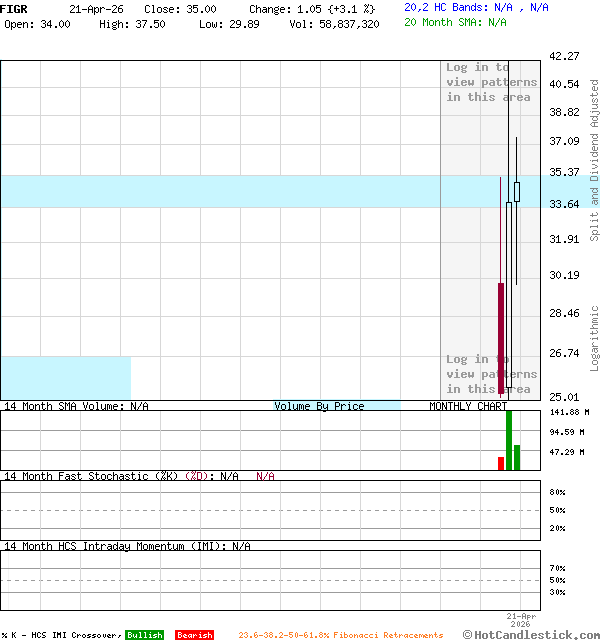Click the green Bullish legend badge
The height and width of the screenshot is (640, 600).
(x=144, y=635)
